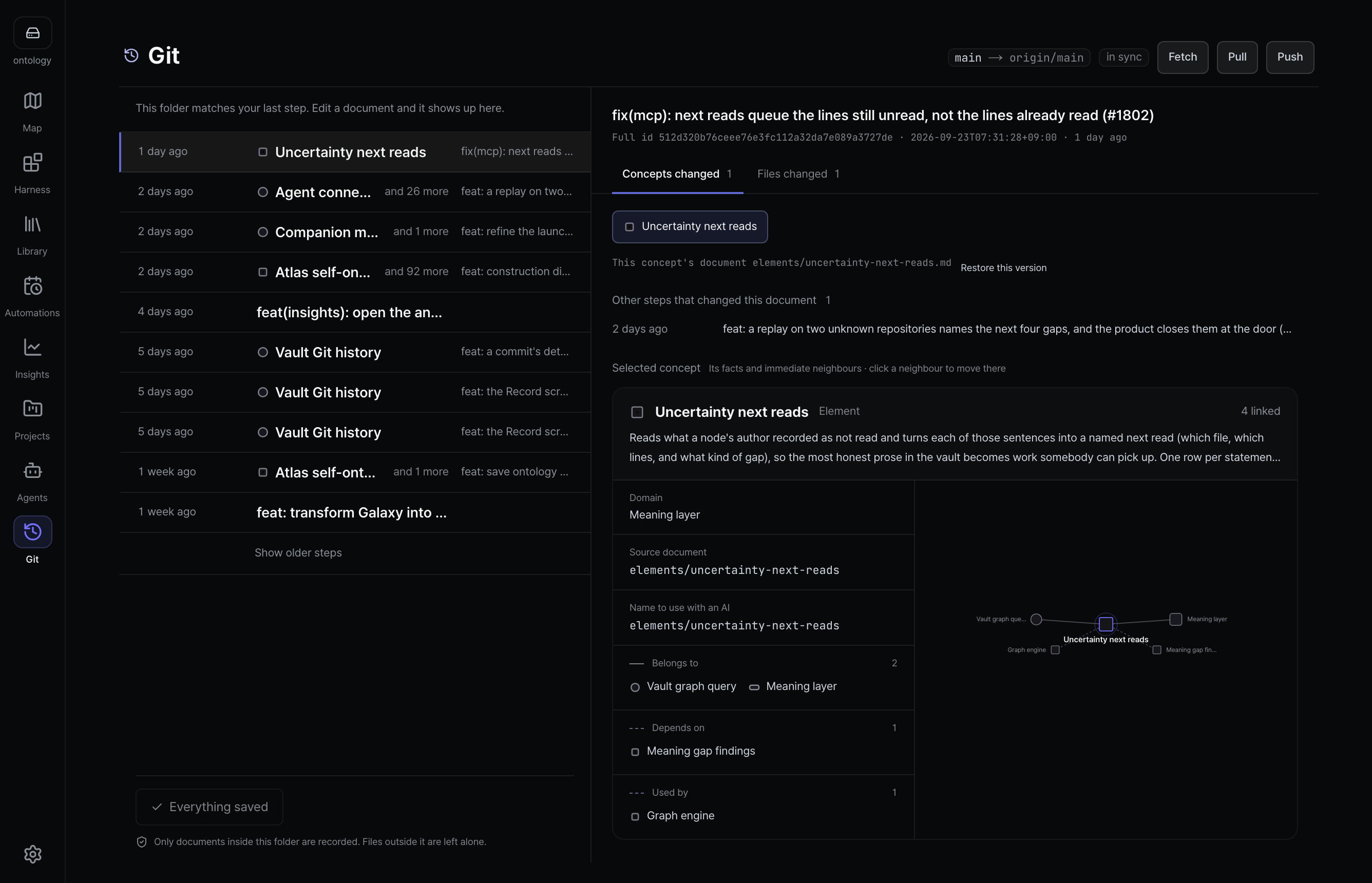The height and width of the screenshot is (883, 1372).
Task: Select the Agent conne... step from 2 days ago
Action: 355,192
